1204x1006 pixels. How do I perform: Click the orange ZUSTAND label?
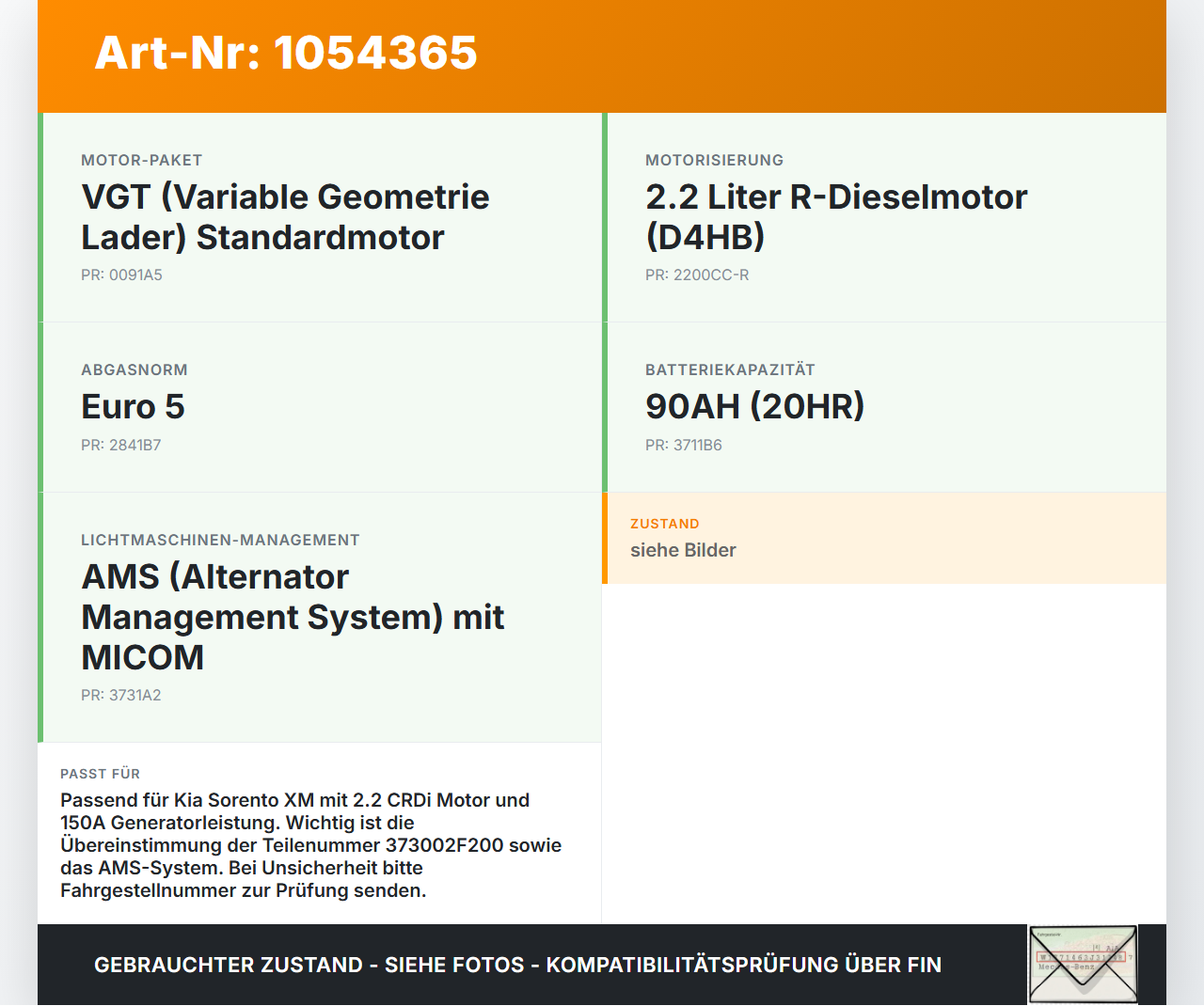pos(665,524)
